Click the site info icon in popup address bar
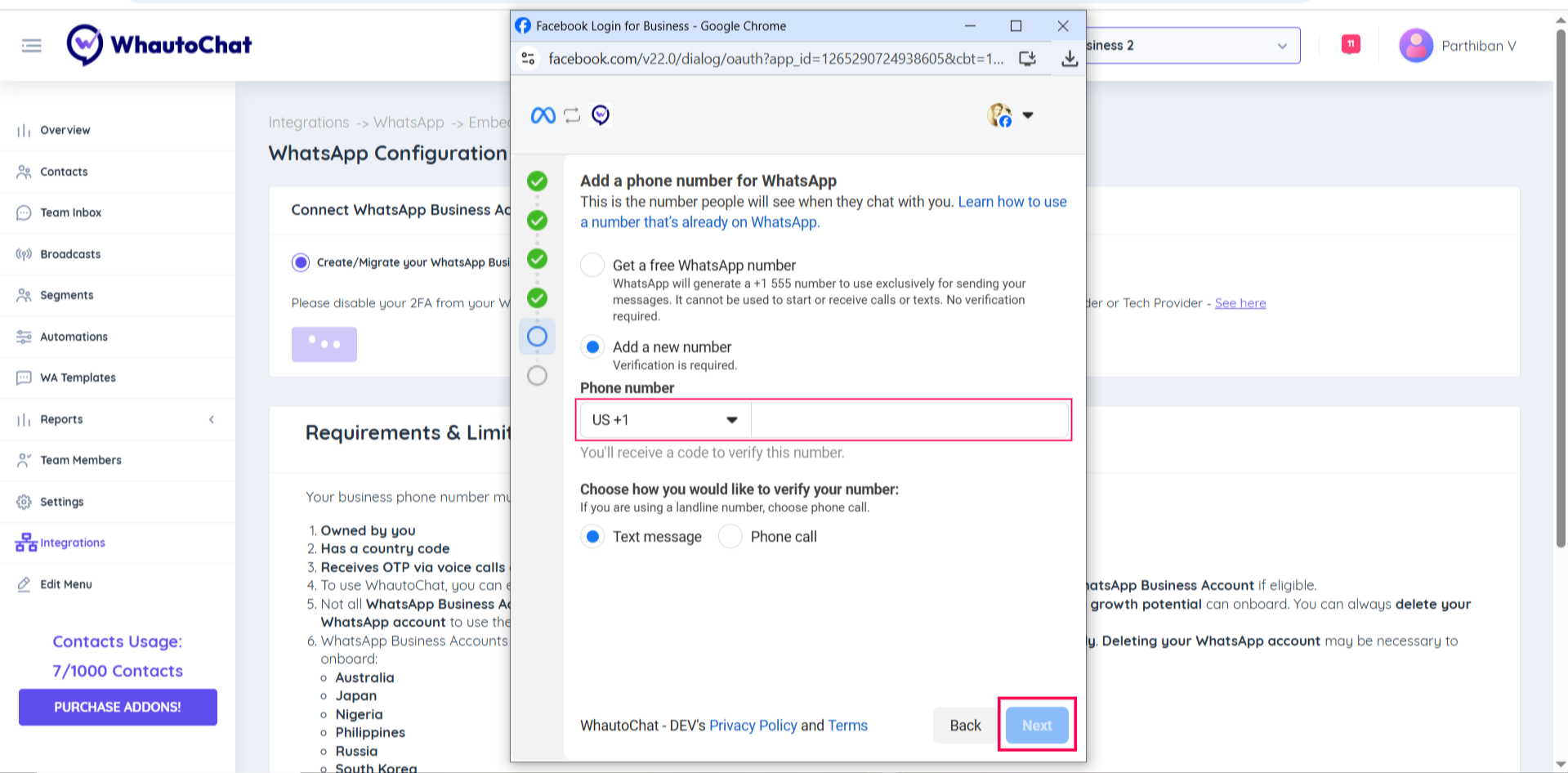This screenshot has width=1568, height=773. [x=529, y=59]
